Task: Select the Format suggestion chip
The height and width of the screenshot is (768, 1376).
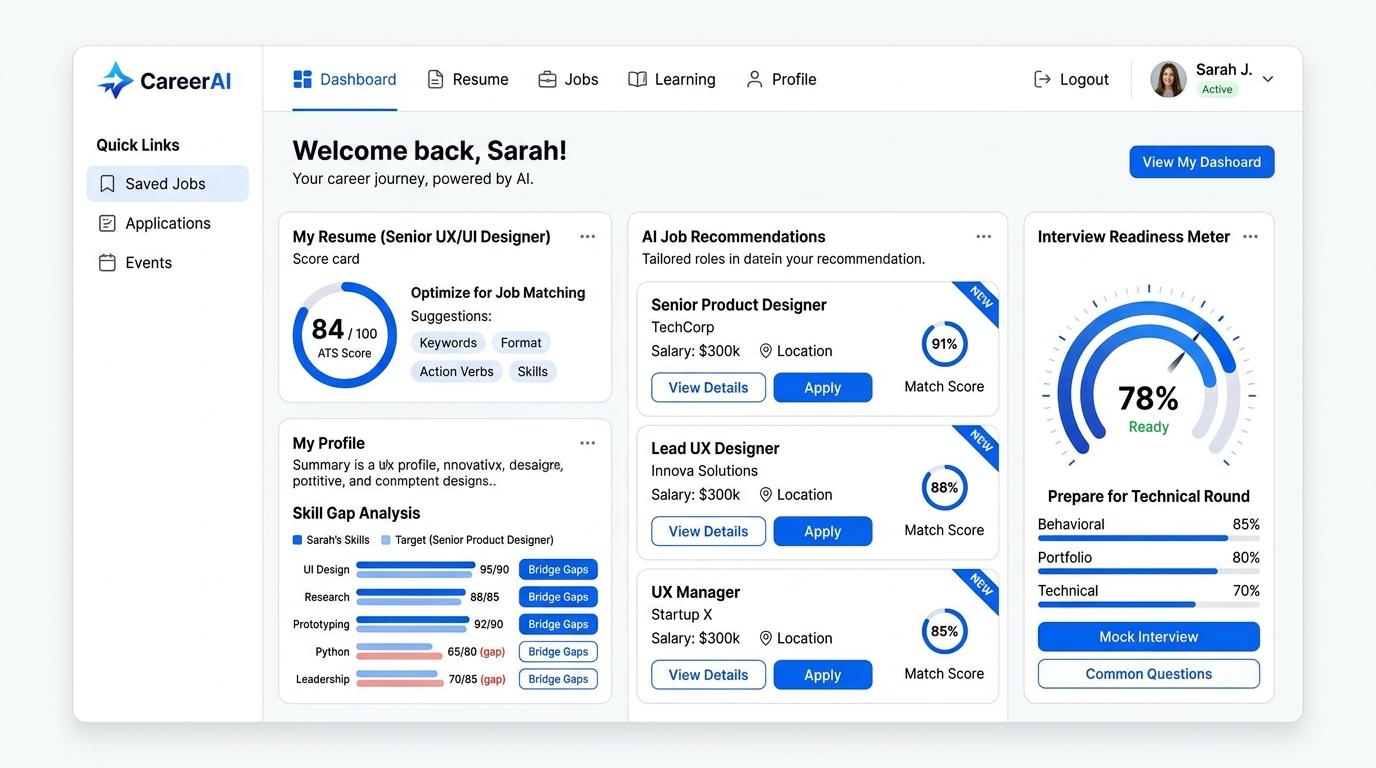Action: (x=521, y=343)
